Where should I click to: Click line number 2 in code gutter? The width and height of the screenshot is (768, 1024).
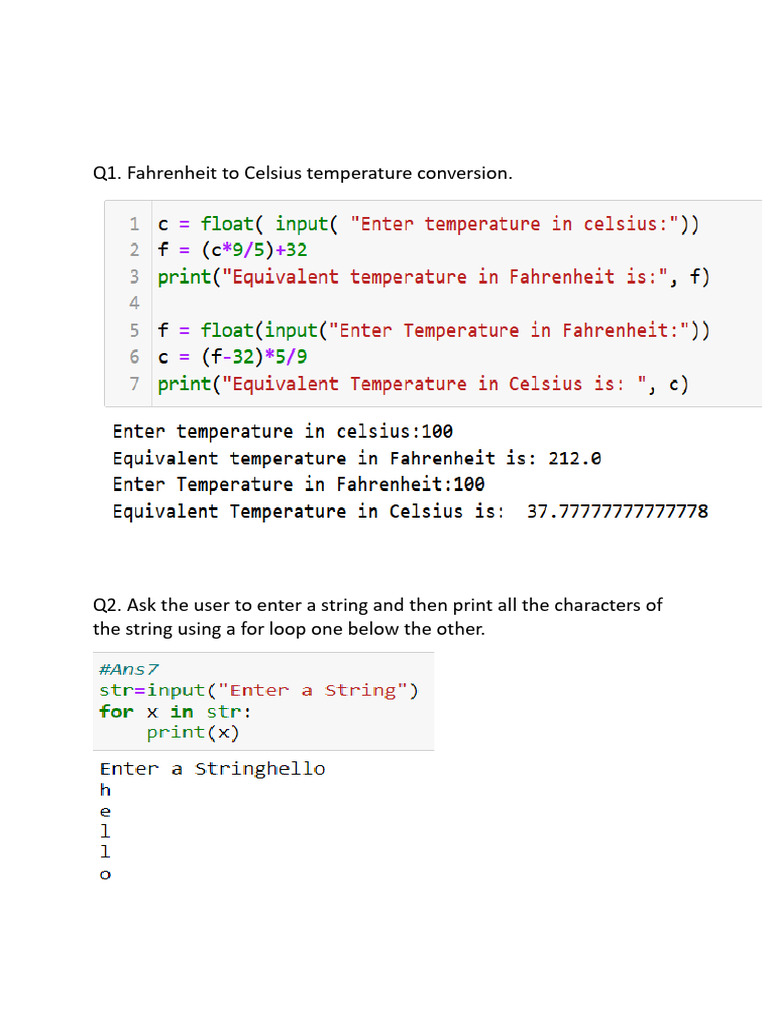point(134,250)
